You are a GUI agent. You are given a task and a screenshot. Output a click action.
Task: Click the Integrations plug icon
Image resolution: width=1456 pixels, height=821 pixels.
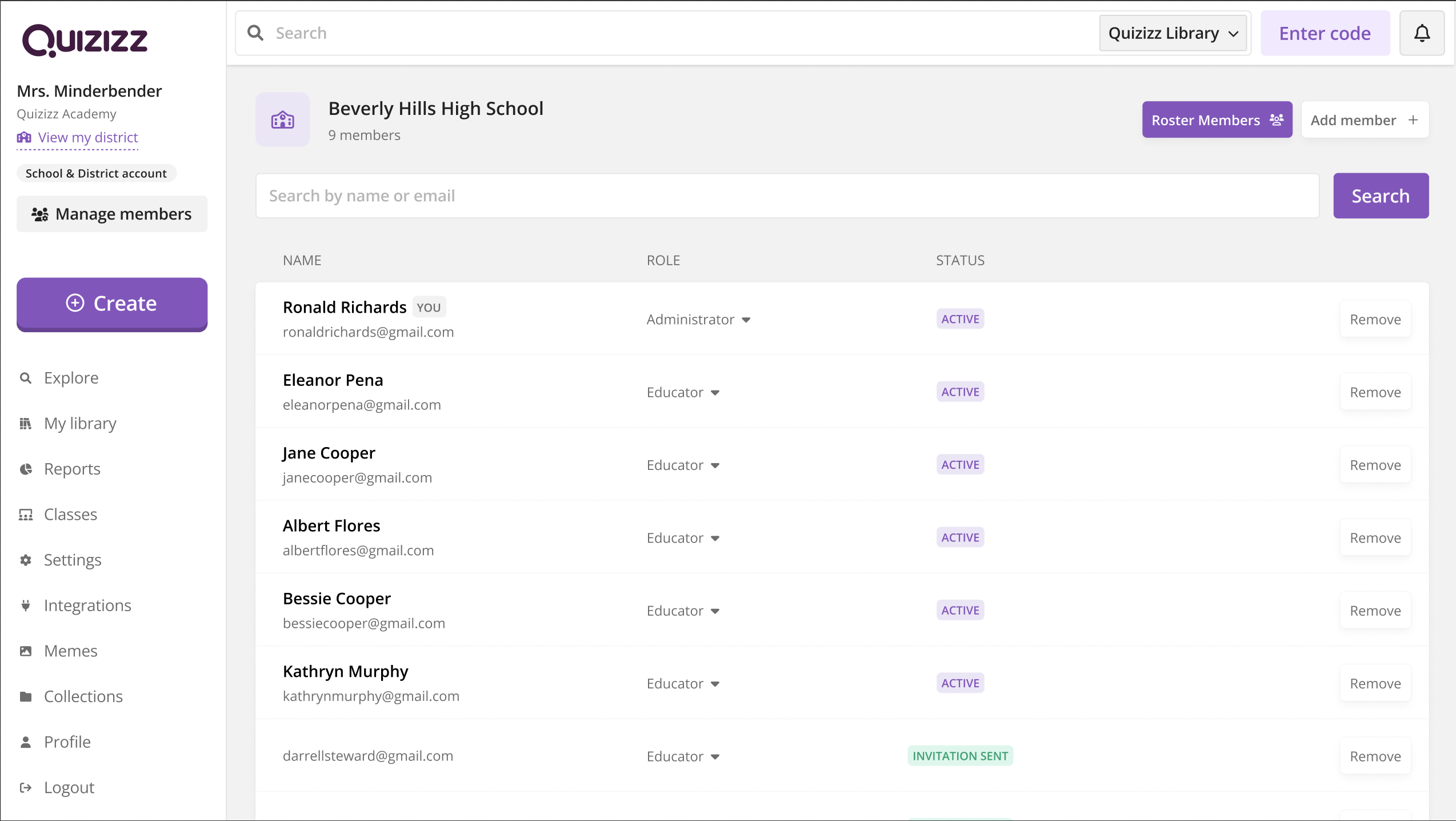(x=26, y=605)
